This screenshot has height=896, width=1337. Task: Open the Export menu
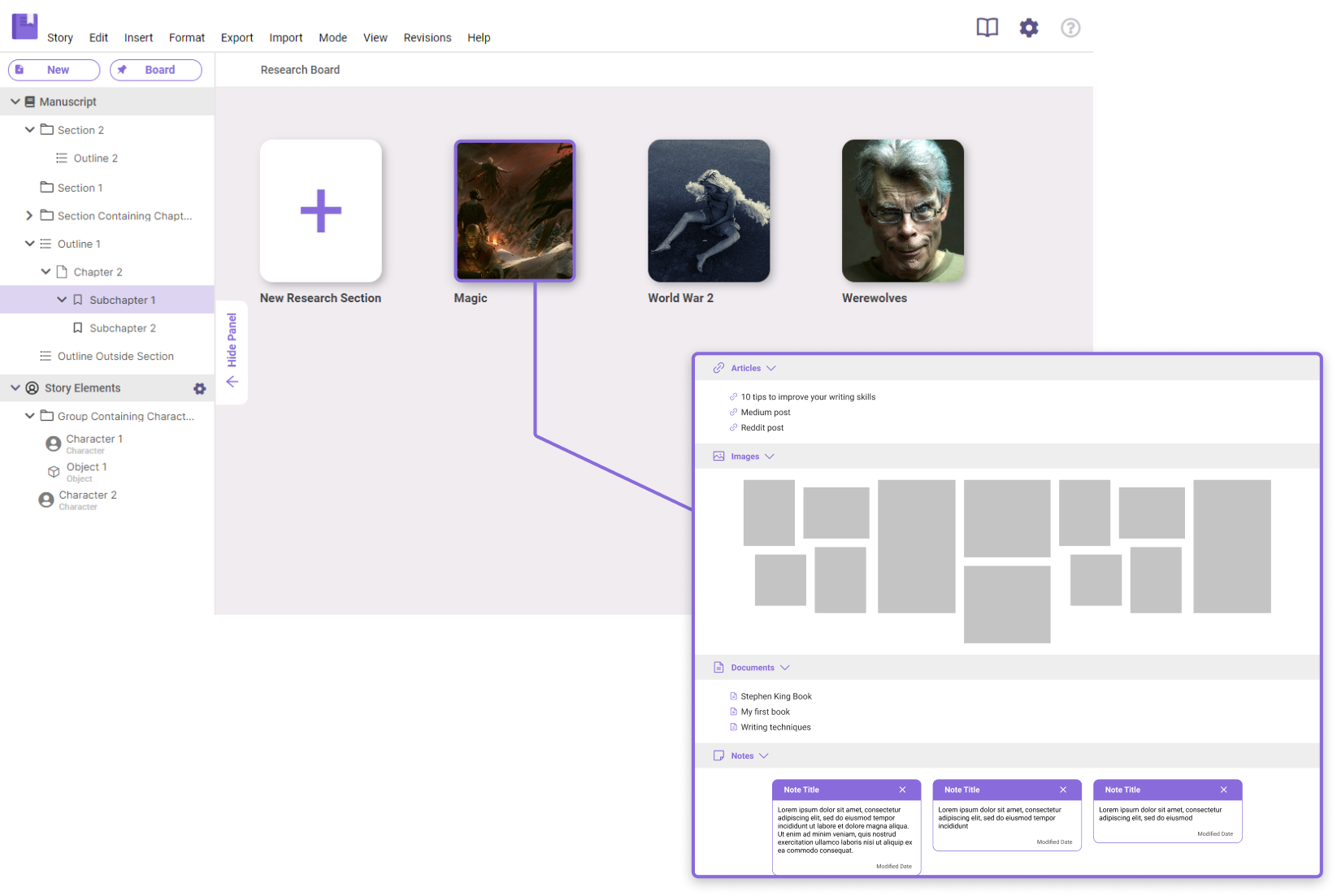[237, 37]
